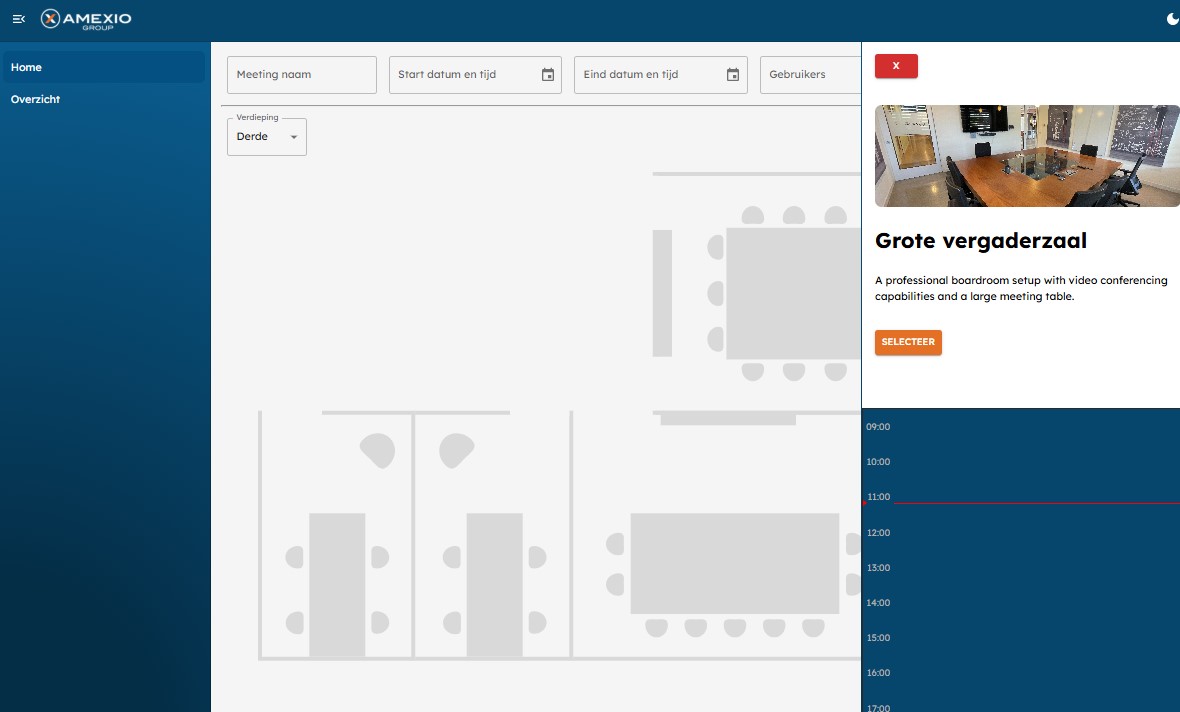Screen dimensions: 1180x712
Task: Click the red current-time line in schedule
Action: (x=1037, y=503)
